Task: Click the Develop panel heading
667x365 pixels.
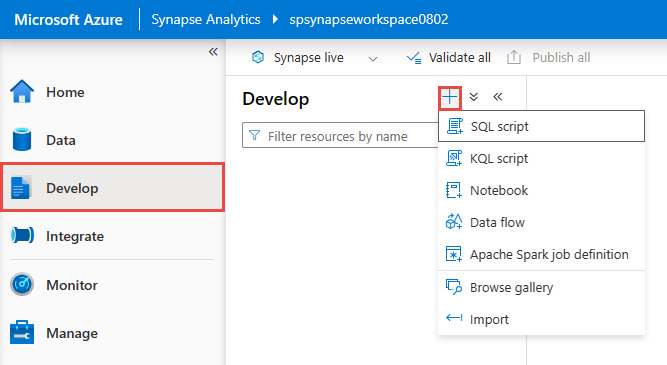Action: click(276, 99)
